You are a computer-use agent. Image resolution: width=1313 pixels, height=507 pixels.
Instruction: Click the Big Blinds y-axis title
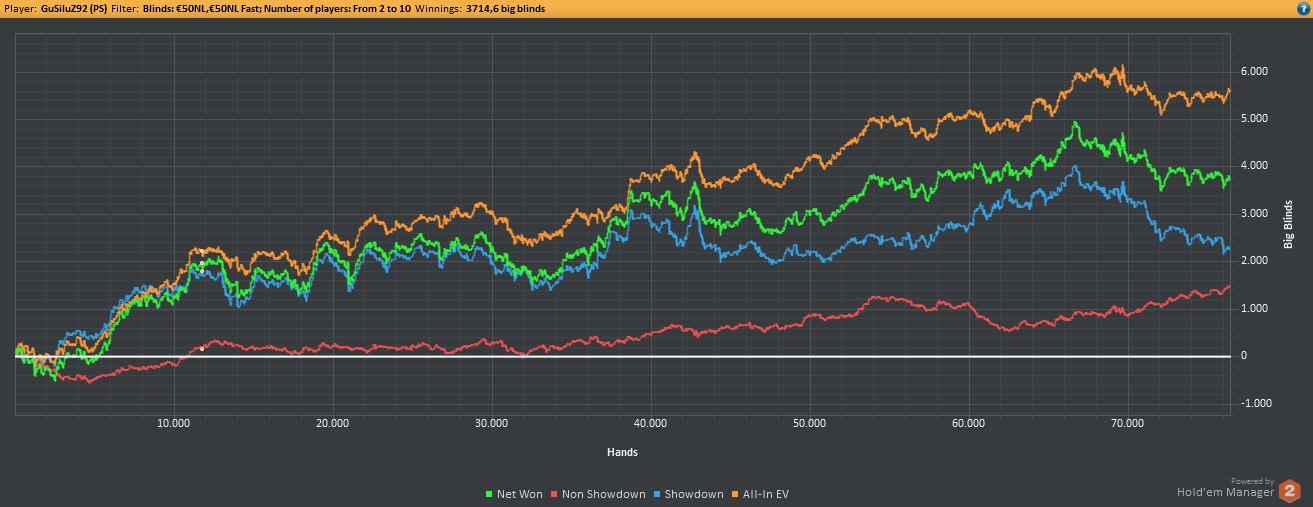click(x=1288, y=224)
